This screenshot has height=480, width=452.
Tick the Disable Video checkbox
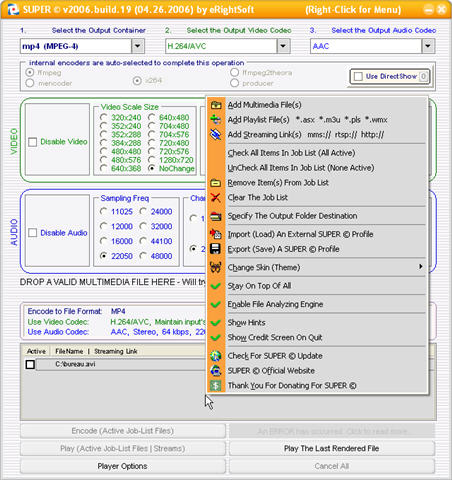pyautogui.click(x=33, y=142)
